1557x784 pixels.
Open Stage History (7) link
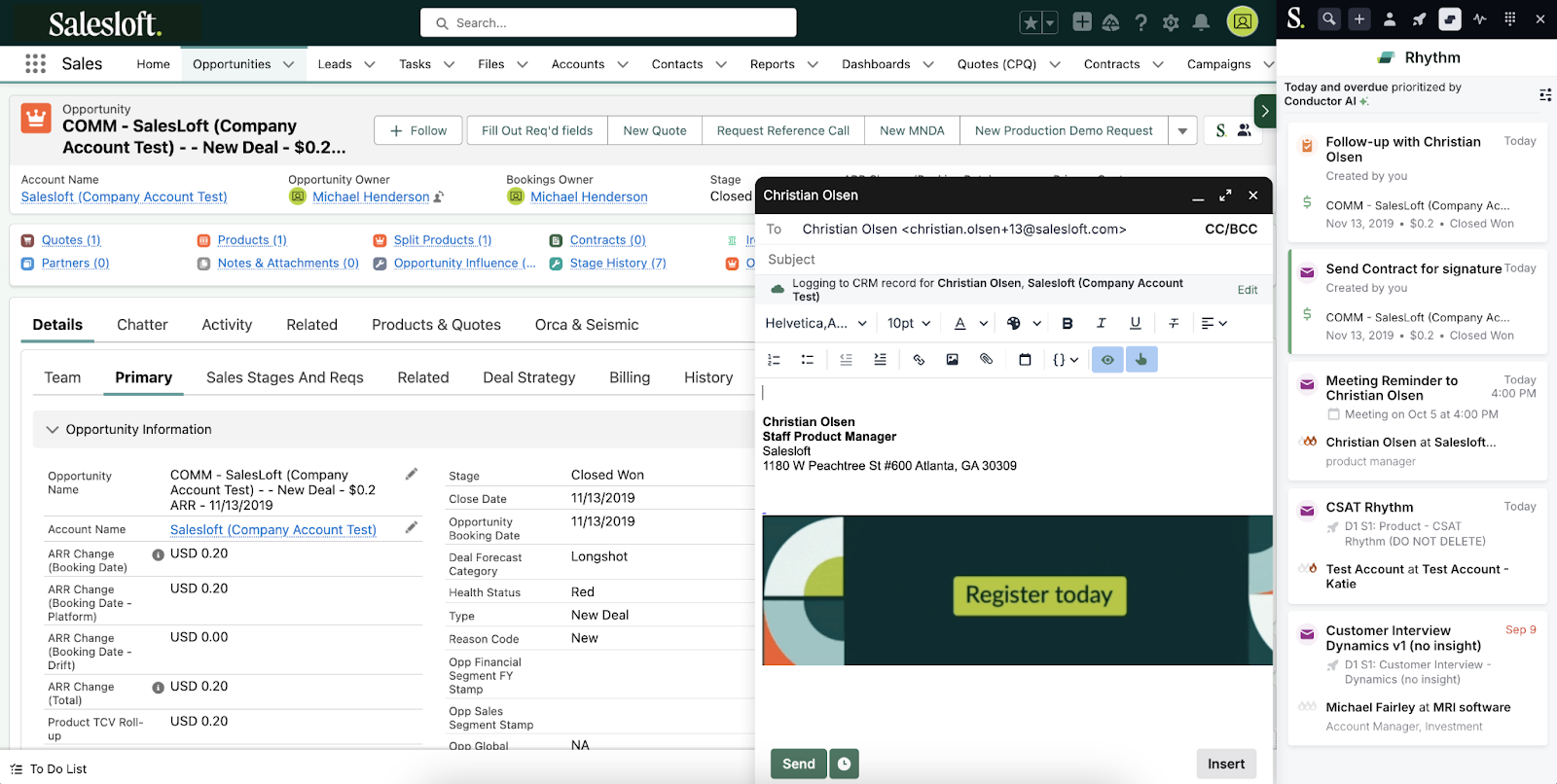pyautogui.click(x=618, y=263)
